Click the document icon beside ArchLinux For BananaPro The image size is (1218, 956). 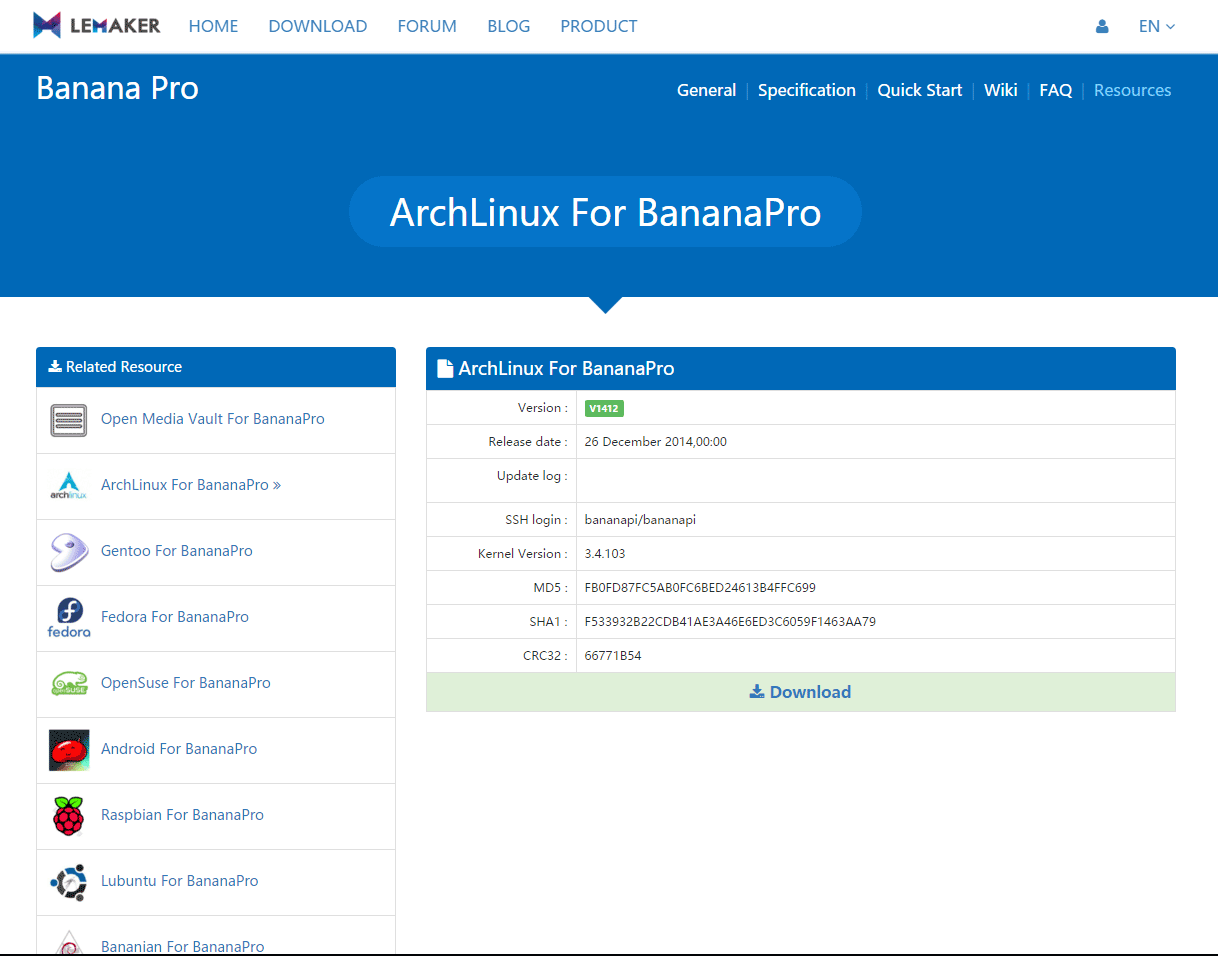(x=444, y=368)
